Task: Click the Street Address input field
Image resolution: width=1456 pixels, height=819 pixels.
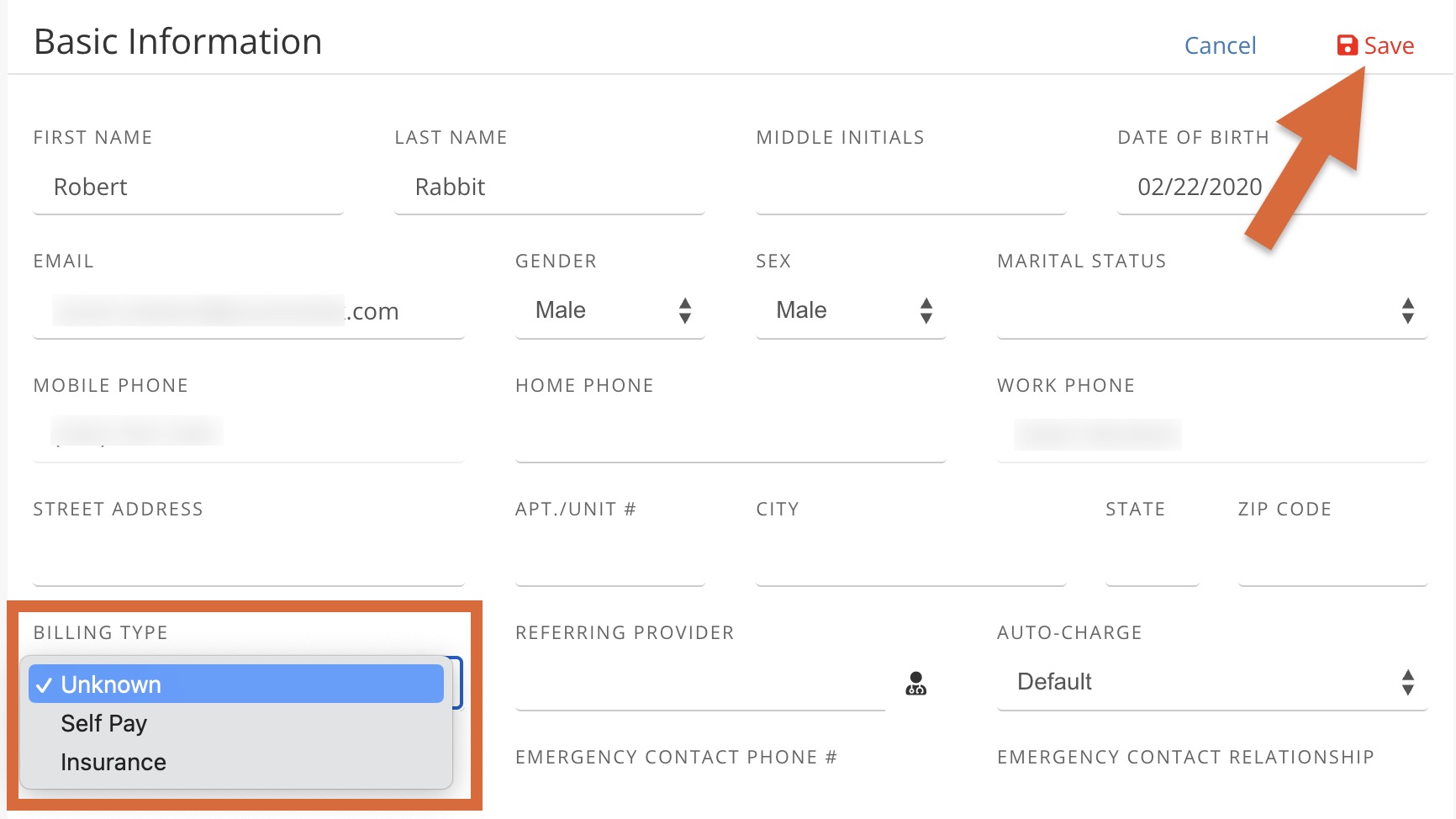Action: point(248,559)
